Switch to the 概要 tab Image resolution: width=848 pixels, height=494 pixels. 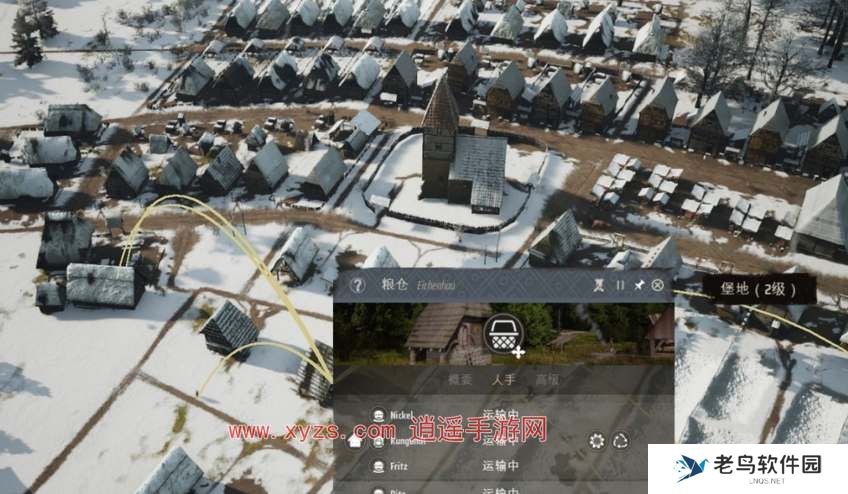pos(459,380)
